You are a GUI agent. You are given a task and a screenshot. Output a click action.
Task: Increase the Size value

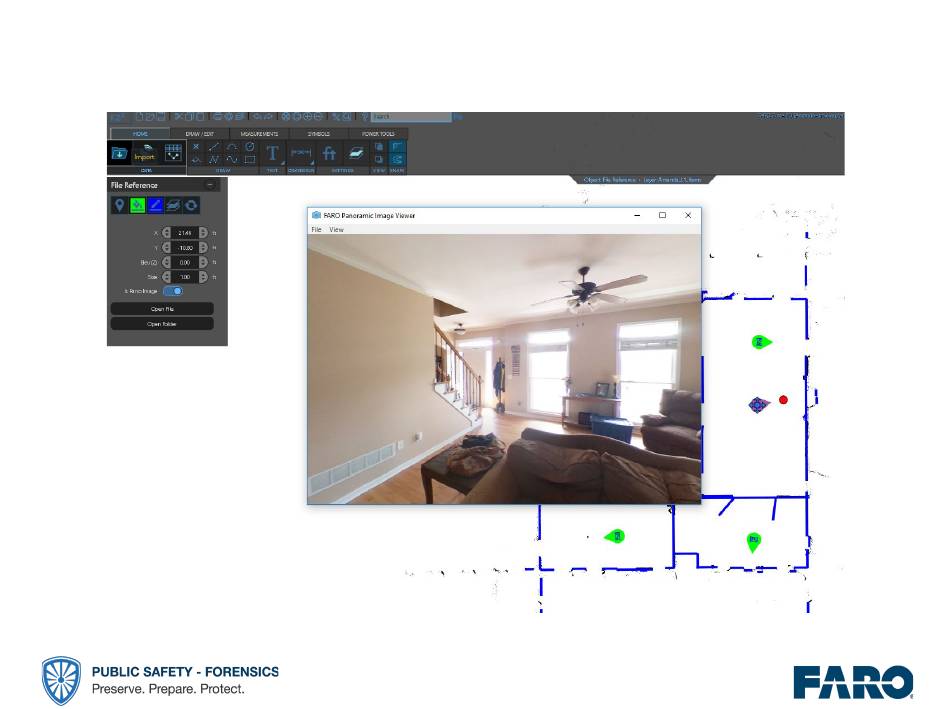point(203,277)
